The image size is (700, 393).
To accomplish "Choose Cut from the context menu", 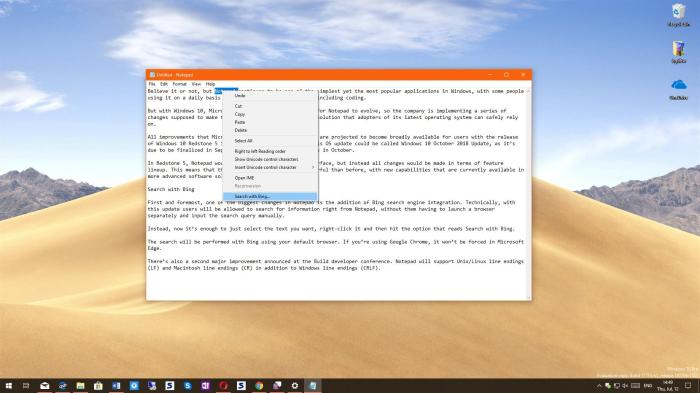I will 270,106.
